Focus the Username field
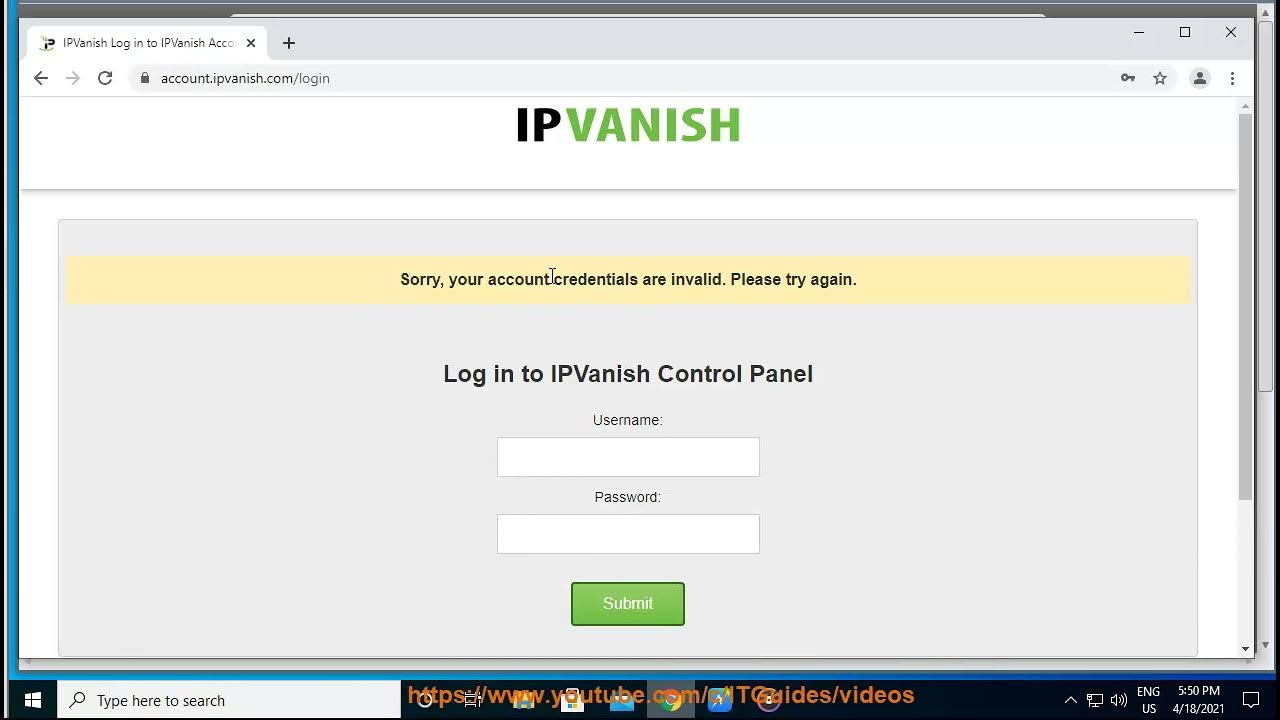The height and width of the screenshot is (720, 1280). pyautogui.click(x=628, y=457)
